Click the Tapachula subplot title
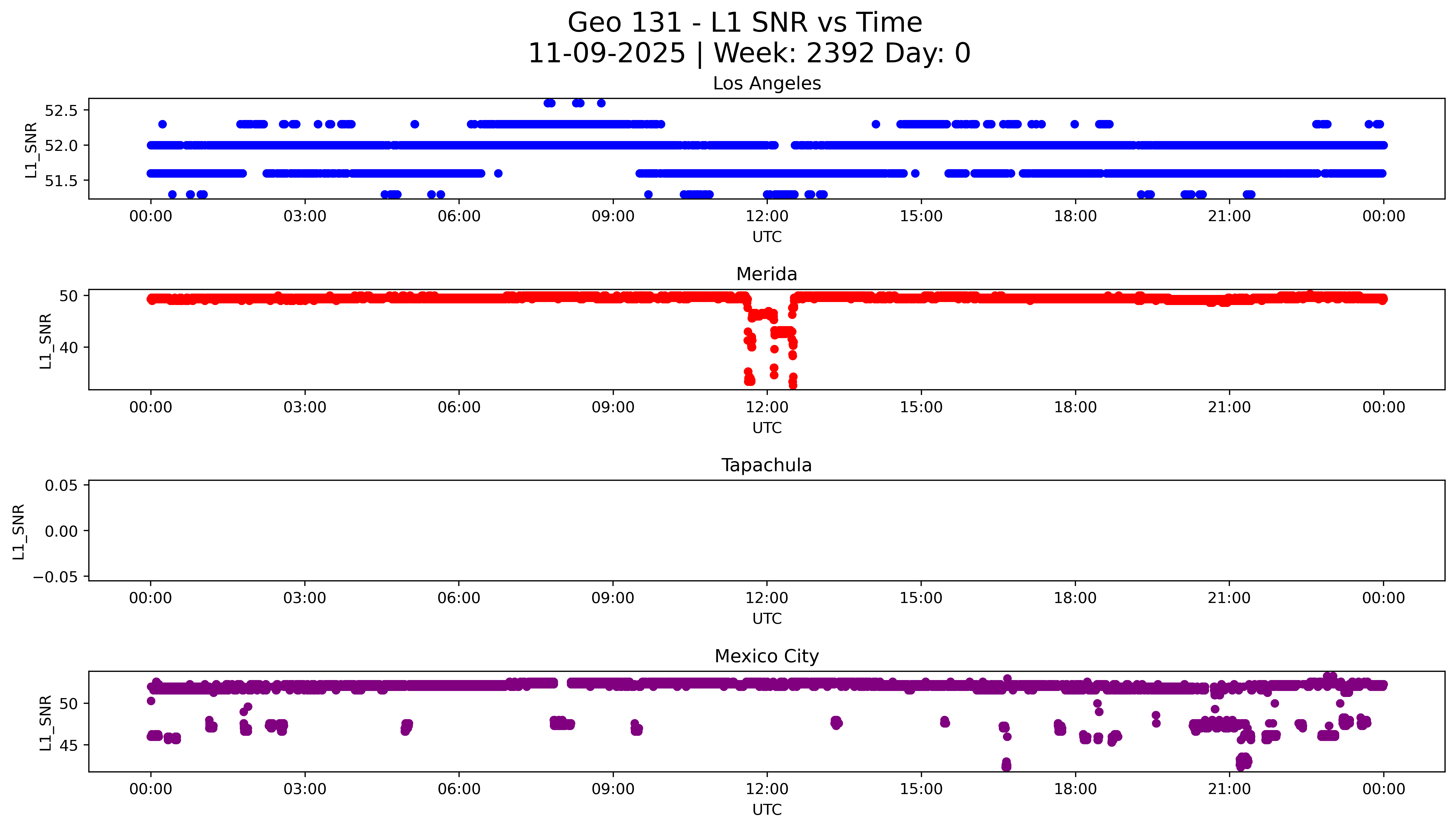 point(766,465)
